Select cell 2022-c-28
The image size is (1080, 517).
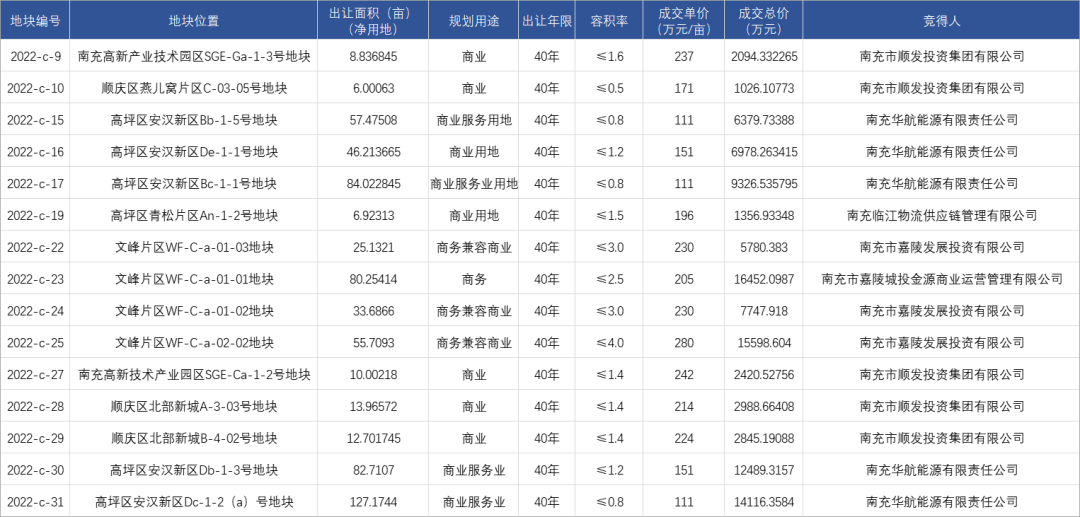(35, 407)
